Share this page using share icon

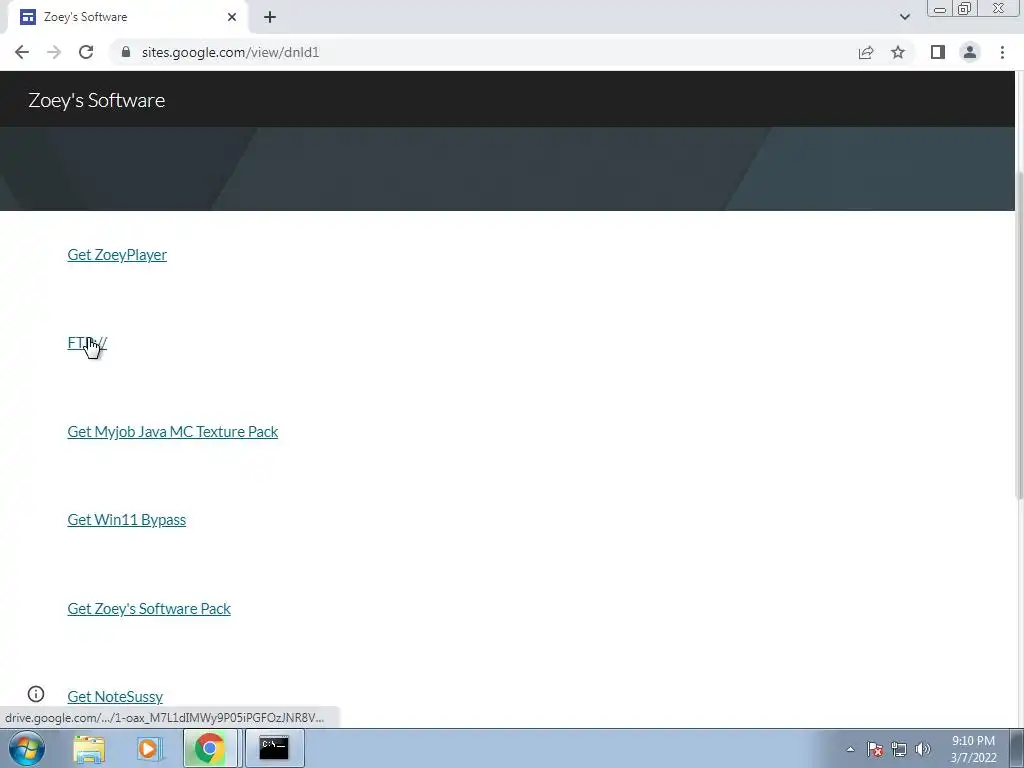(866, 52)
